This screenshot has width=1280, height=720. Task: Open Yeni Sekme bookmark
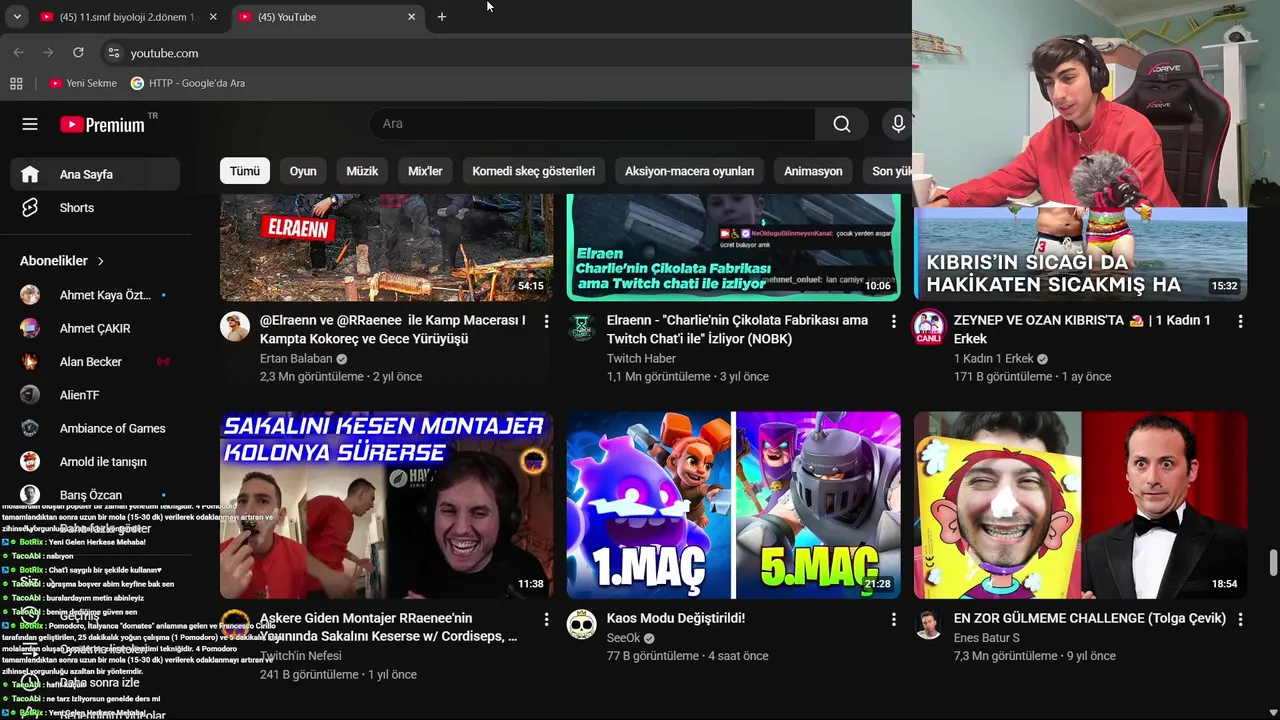[83, 83]
